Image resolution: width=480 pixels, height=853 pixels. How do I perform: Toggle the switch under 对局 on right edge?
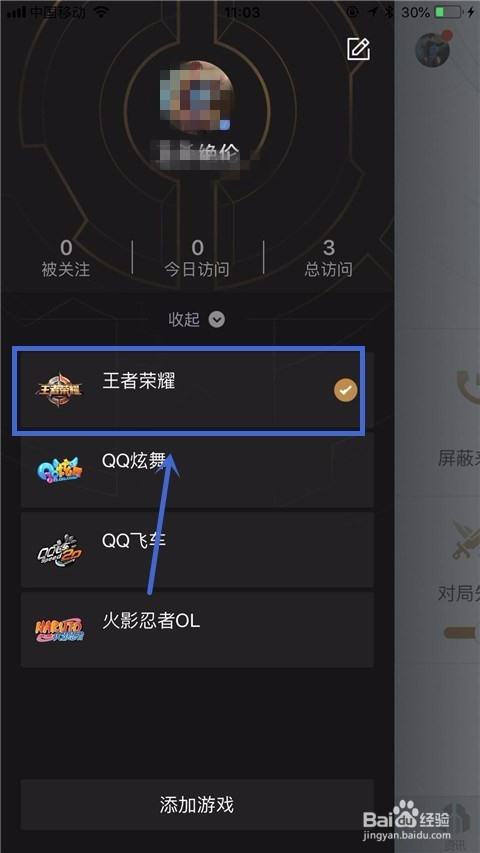[x=462, y=632]
